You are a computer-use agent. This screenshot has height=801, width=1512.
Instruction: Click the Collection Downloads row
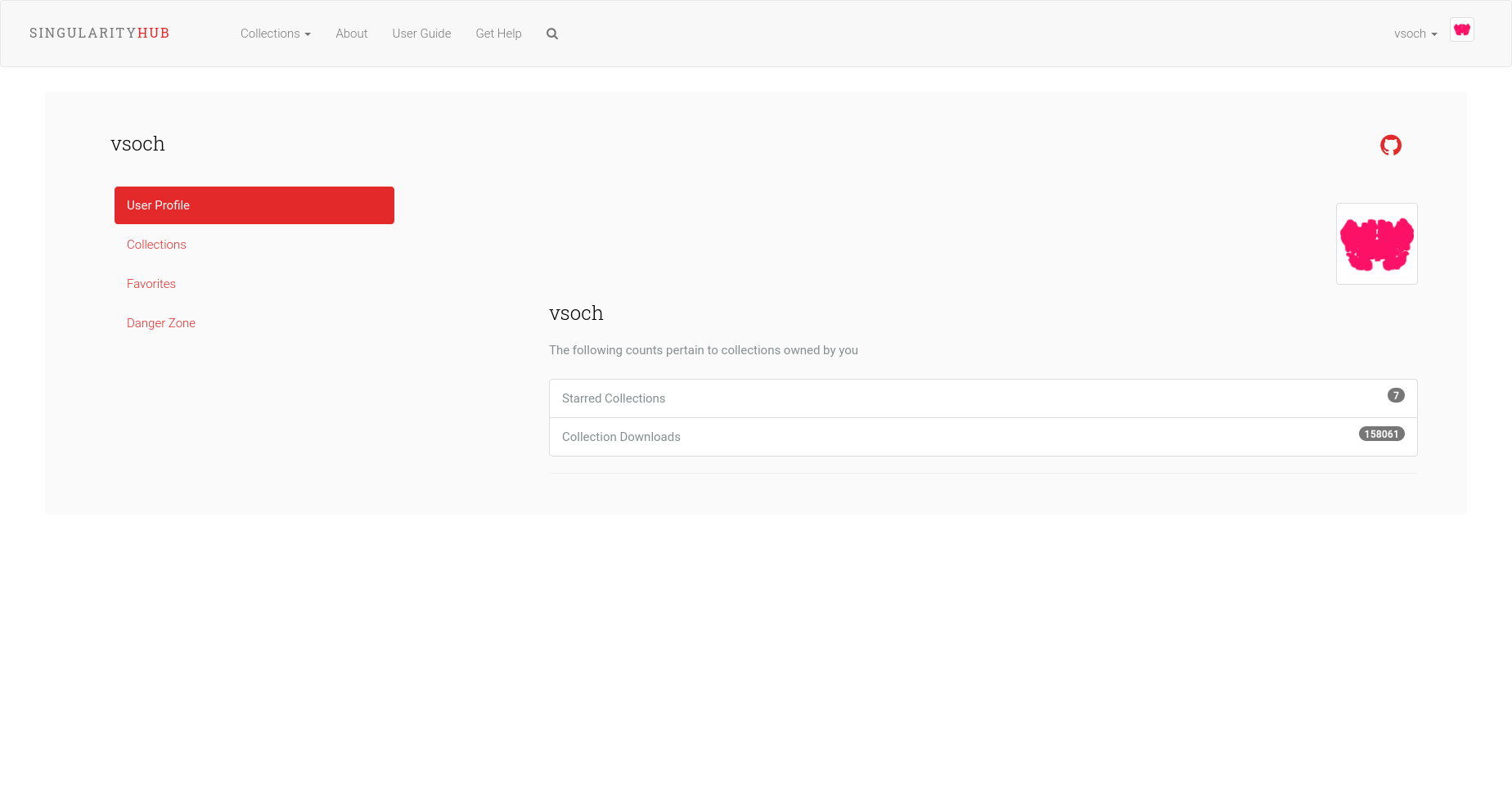983,437
